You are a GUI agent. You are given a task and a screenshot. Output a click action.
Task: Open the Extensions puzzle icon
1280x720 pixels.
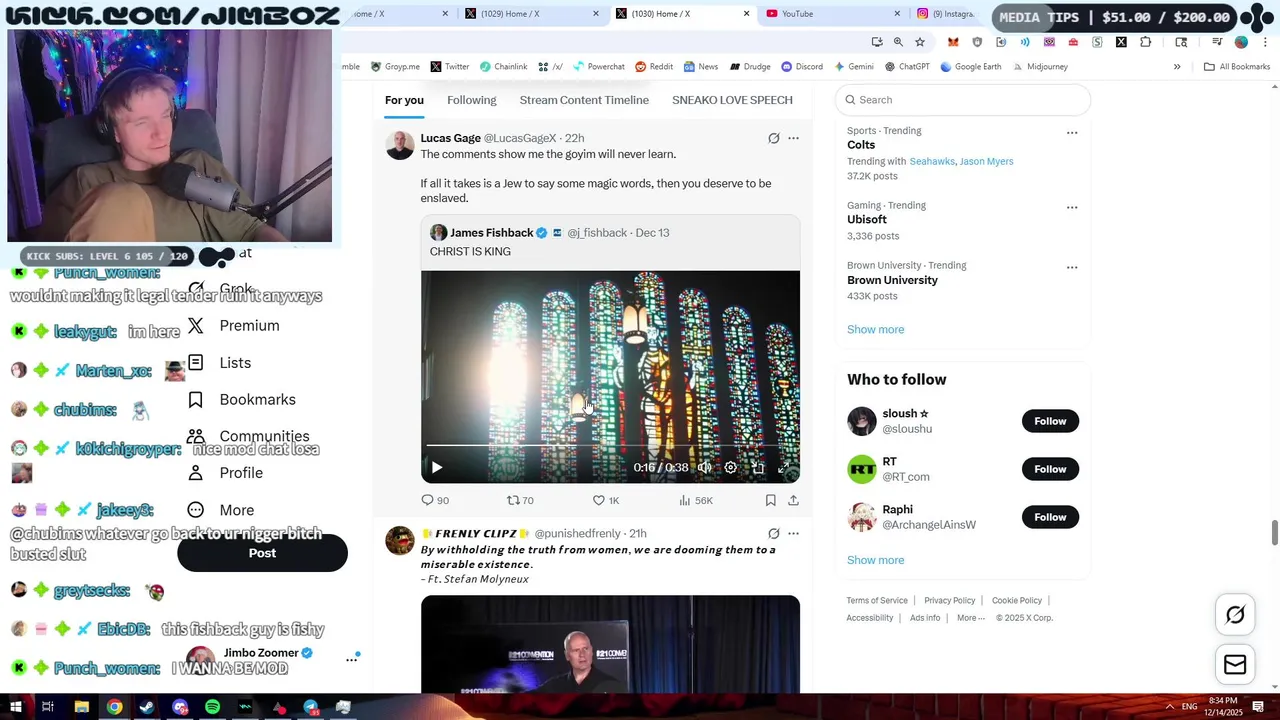1145,42
